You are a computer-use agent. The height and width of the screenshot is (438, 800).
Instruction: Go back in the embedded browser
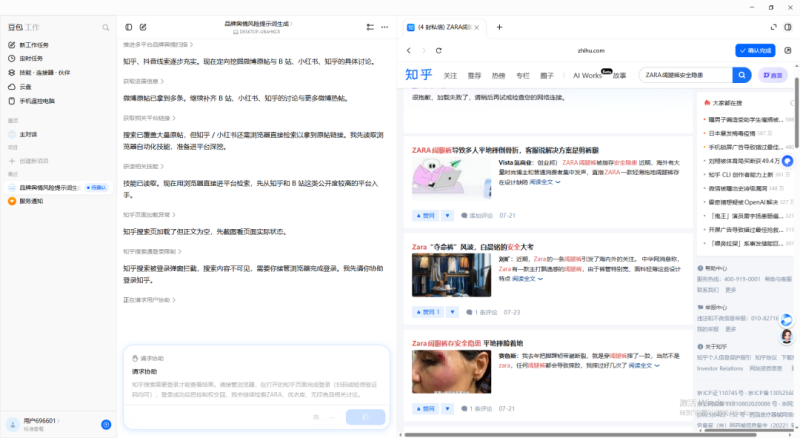[x=409, y=51]
